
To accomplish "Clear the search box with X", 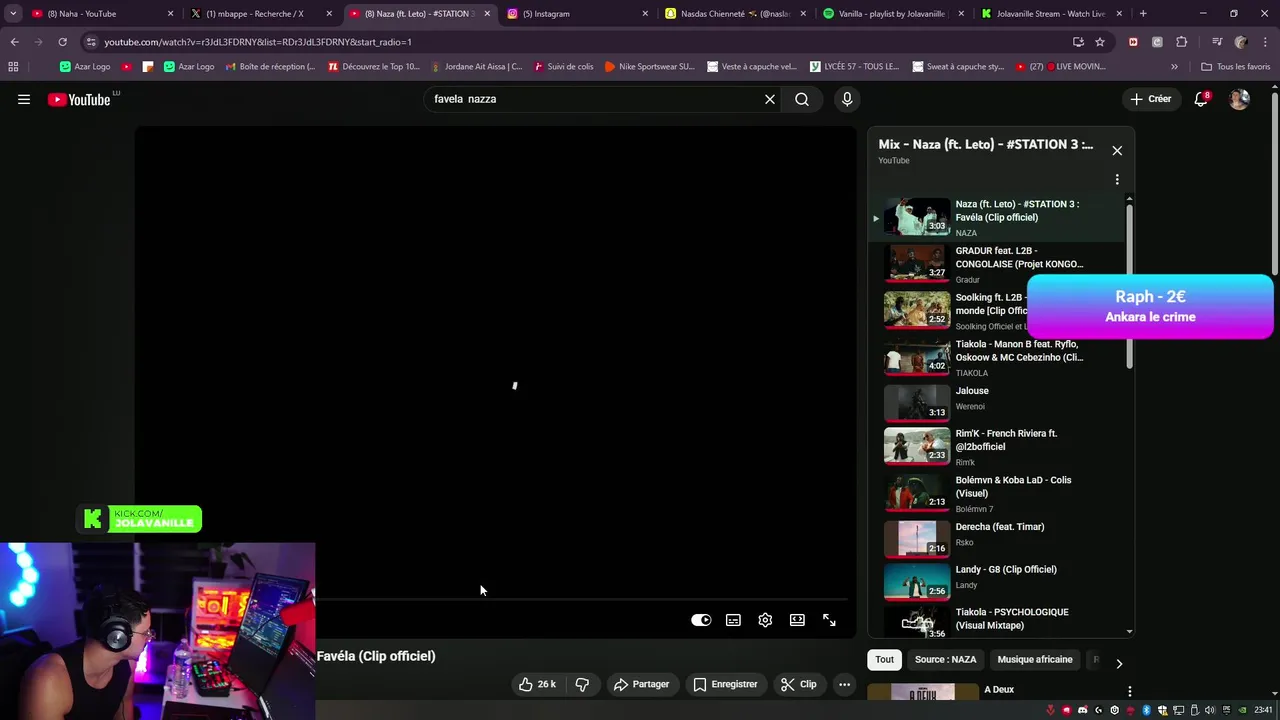I will [x=770, y=99].
